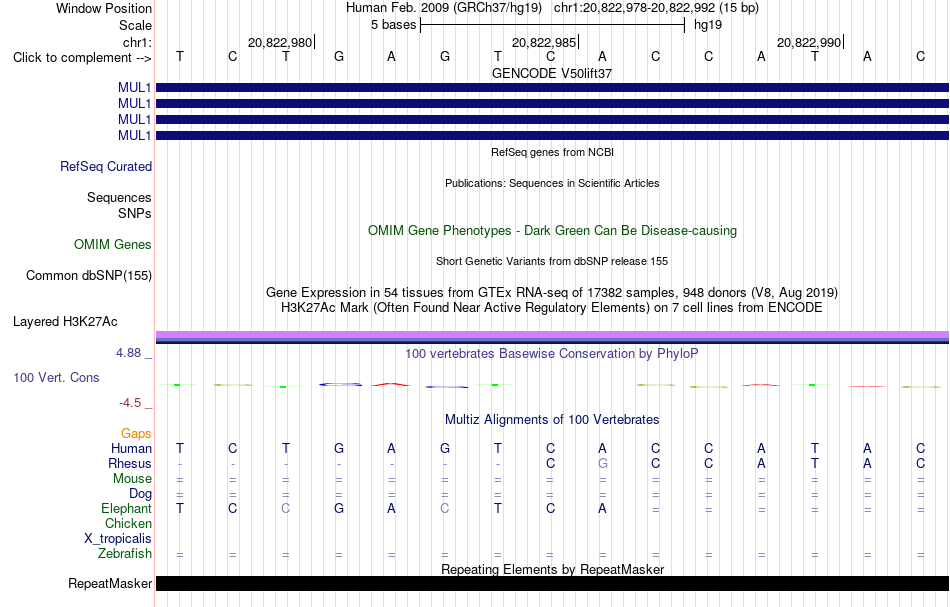Click the Window Position label

(x=104, y=8)
